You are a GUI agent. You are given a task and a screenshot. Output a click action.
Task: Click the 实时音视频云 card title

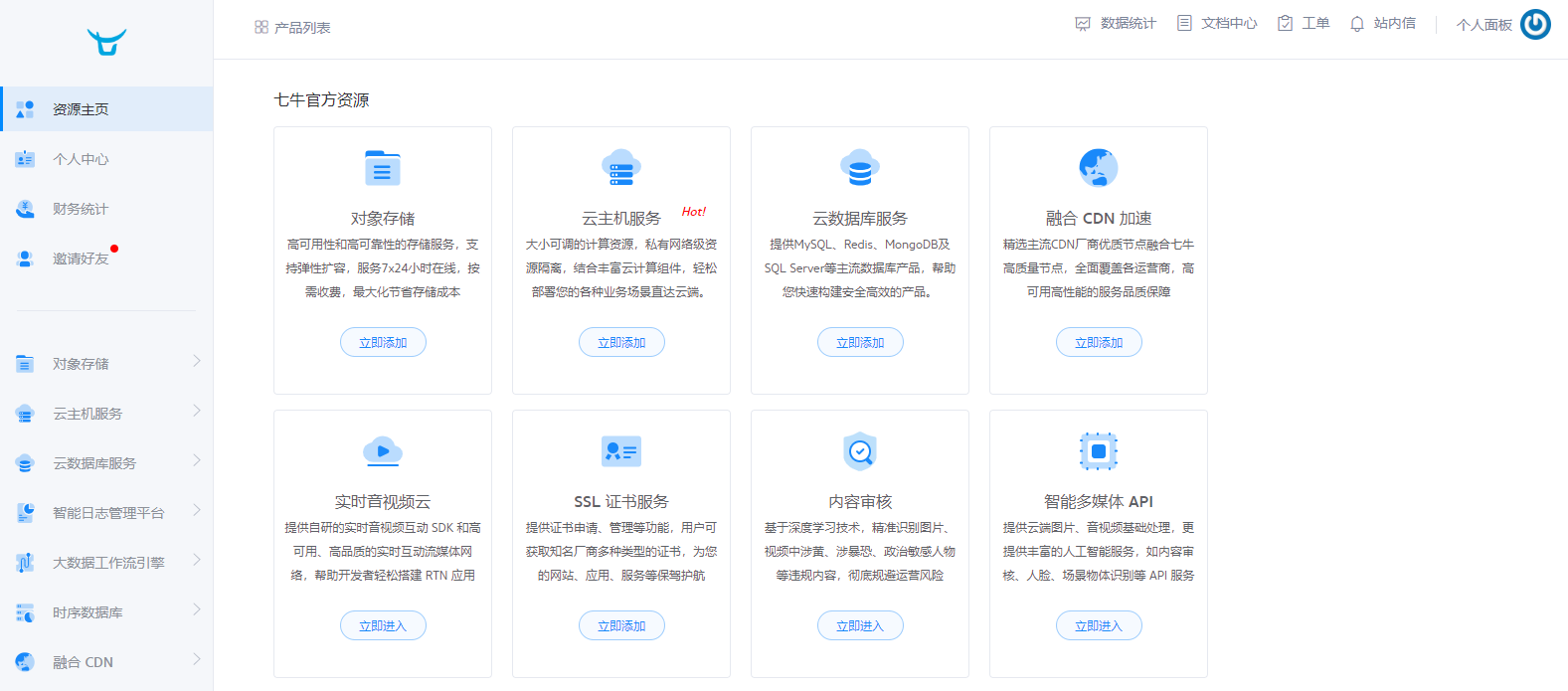383,502
